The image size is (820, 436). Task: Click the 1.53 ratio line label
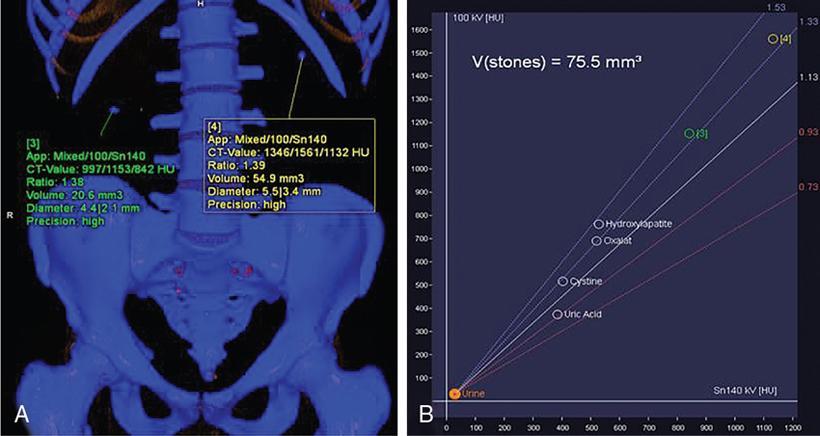coord(773,6)
